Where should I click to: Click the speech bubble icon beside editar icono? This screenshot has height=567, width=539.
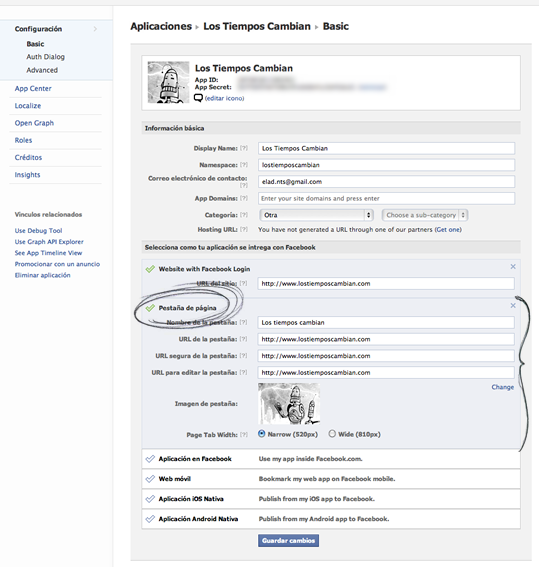[198, 98]
